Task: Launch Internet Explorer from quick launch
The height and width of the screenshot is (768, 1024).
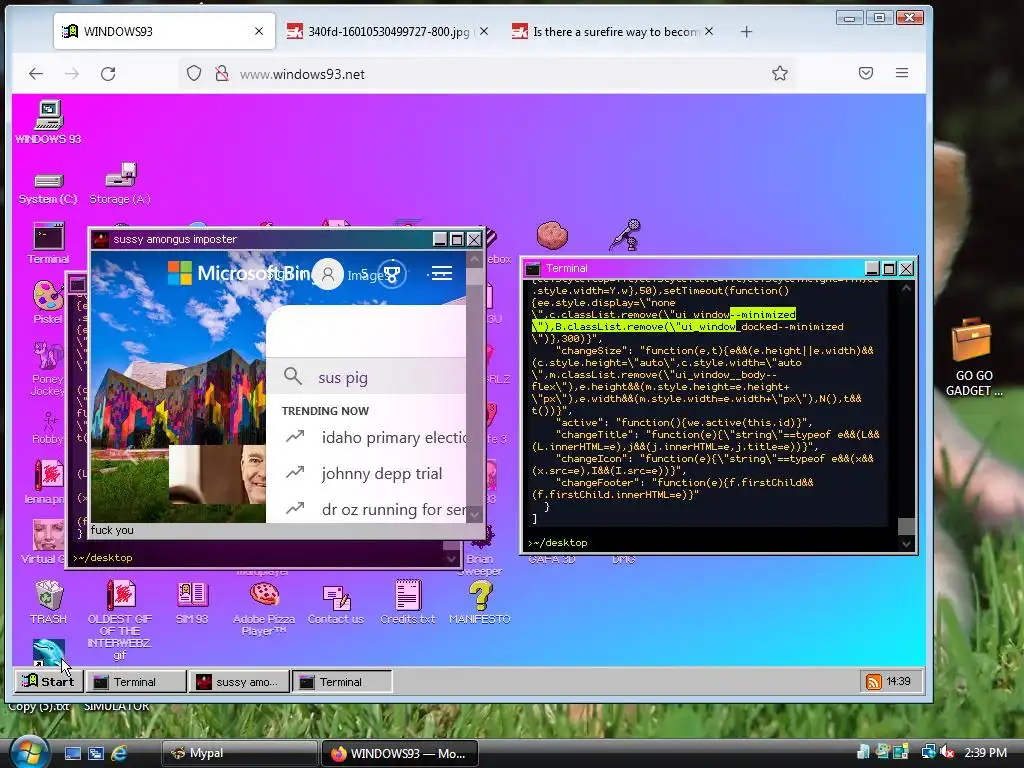Action: [x=119, y=753]
